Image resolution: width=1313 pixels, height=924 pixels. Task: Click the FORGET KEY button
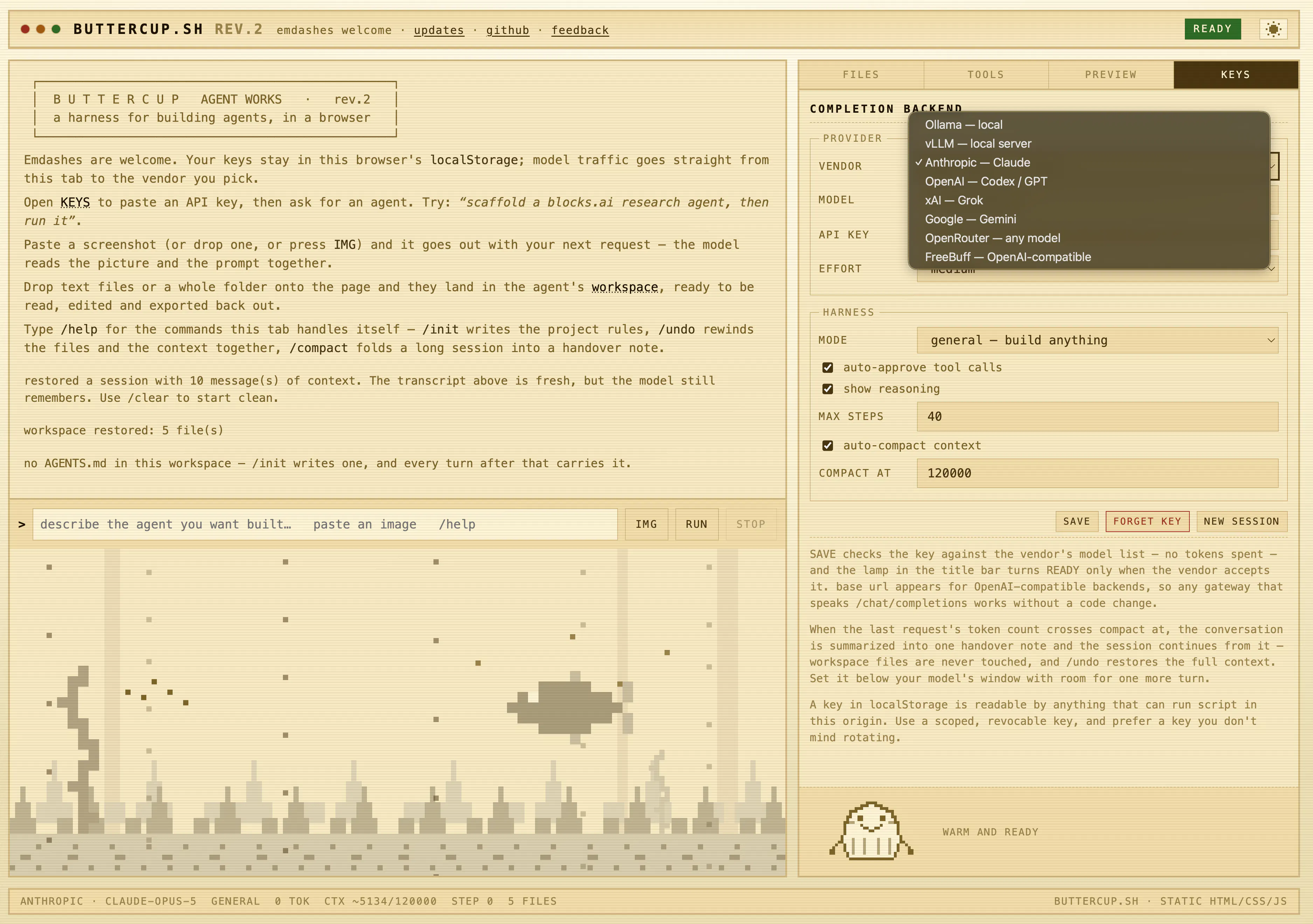click(x=1147, y=521)
